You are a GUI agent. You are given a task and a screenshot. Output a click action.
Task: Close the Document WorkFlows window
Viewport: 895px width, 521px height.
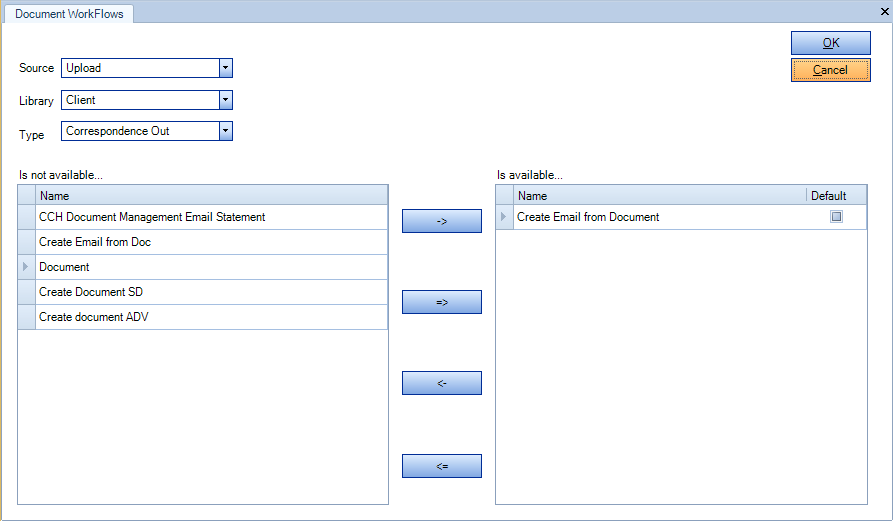click(885, 11)
